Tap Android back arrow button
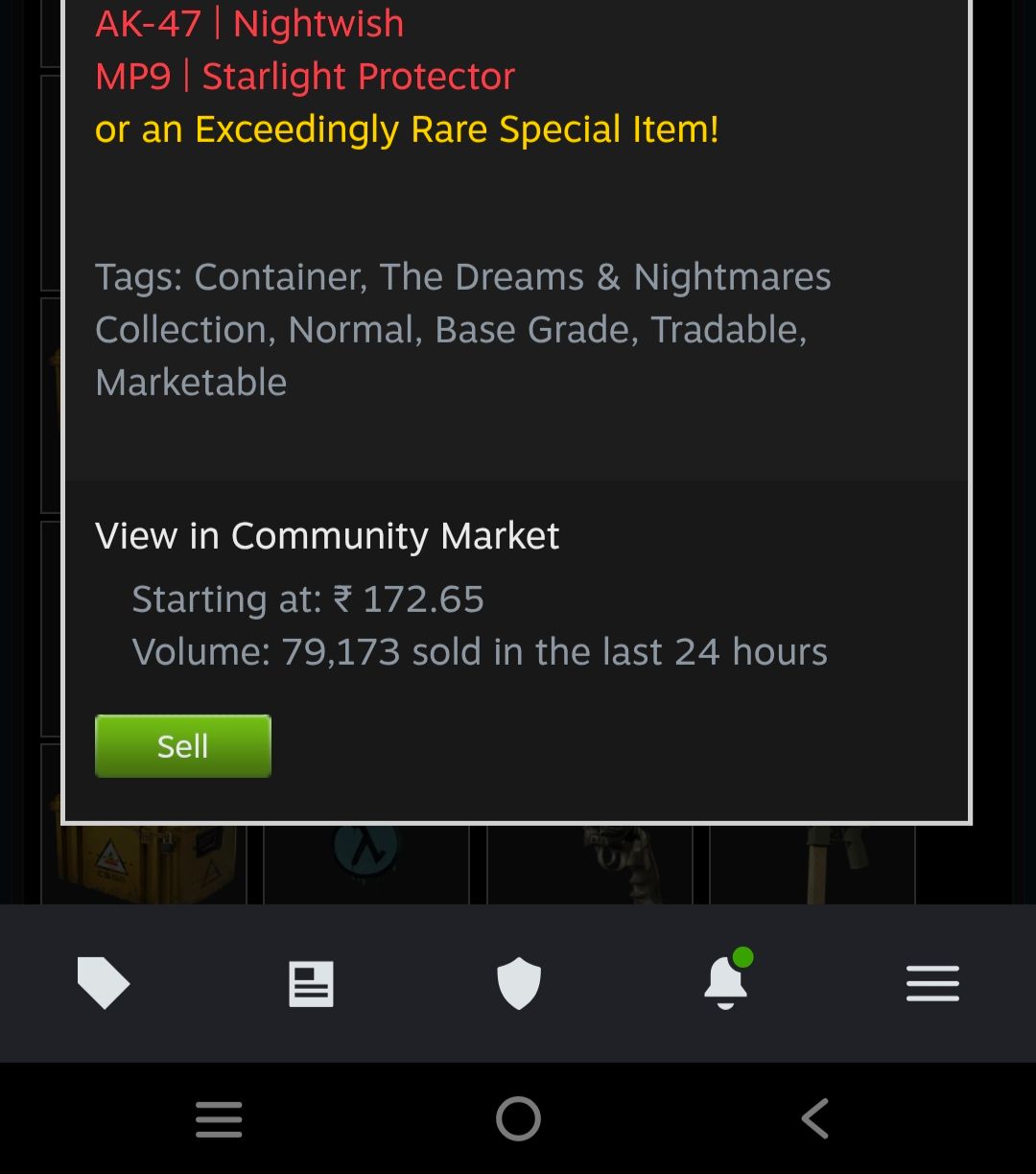This screenshot has width=1036, height=1174. pos(815,1118)
